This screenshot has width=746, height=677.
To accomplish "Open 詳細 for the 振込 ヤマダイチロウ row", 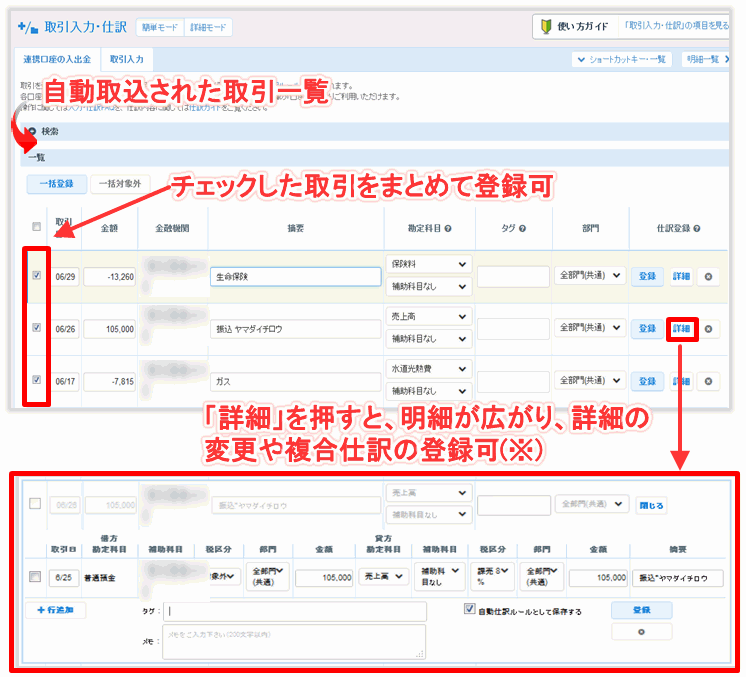I will [x=681, y=329].
